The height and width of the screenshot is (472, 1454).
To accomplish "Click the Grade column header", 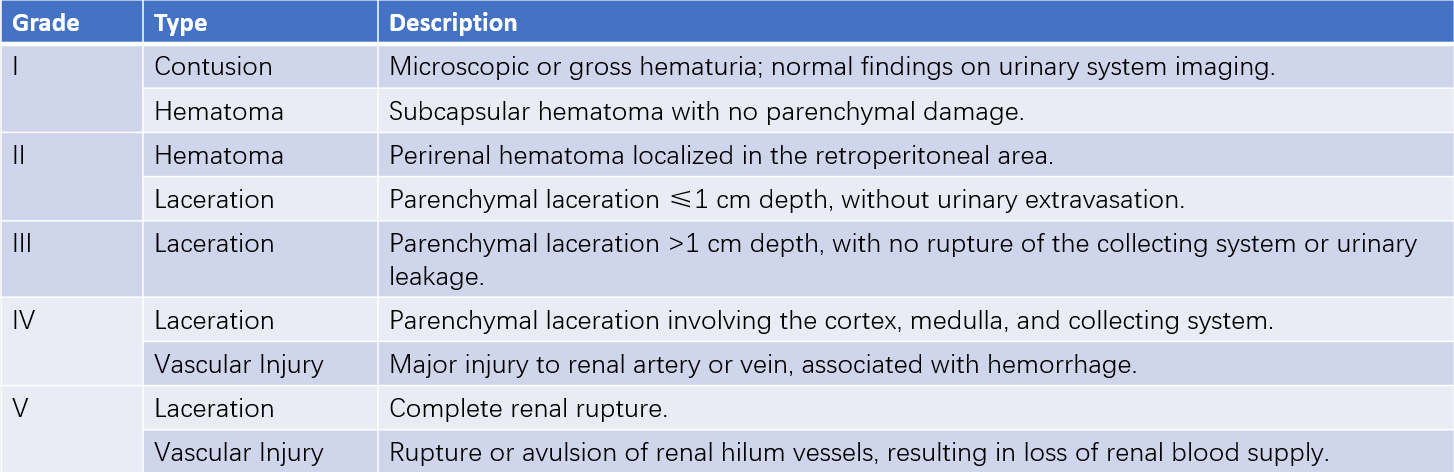I will (x=46, y=22).
